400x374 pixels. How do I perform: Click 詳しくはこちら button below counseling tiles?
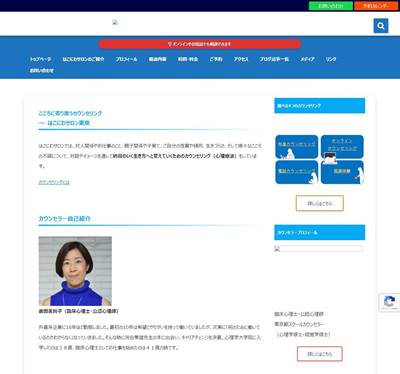(x=320, y=203)
